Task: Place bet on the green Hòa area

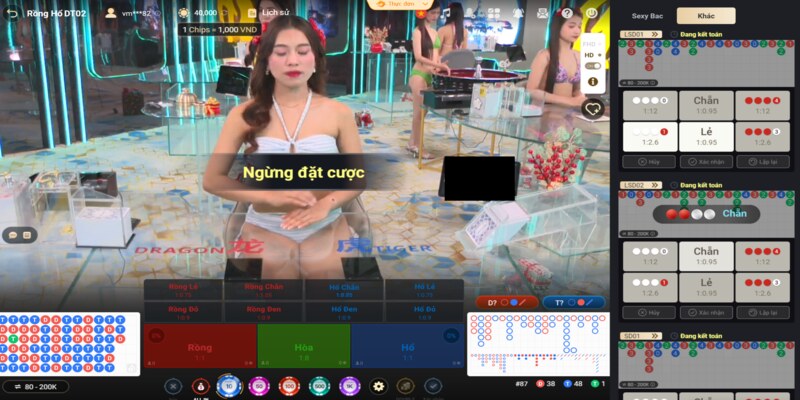Action: pos(304,346)
